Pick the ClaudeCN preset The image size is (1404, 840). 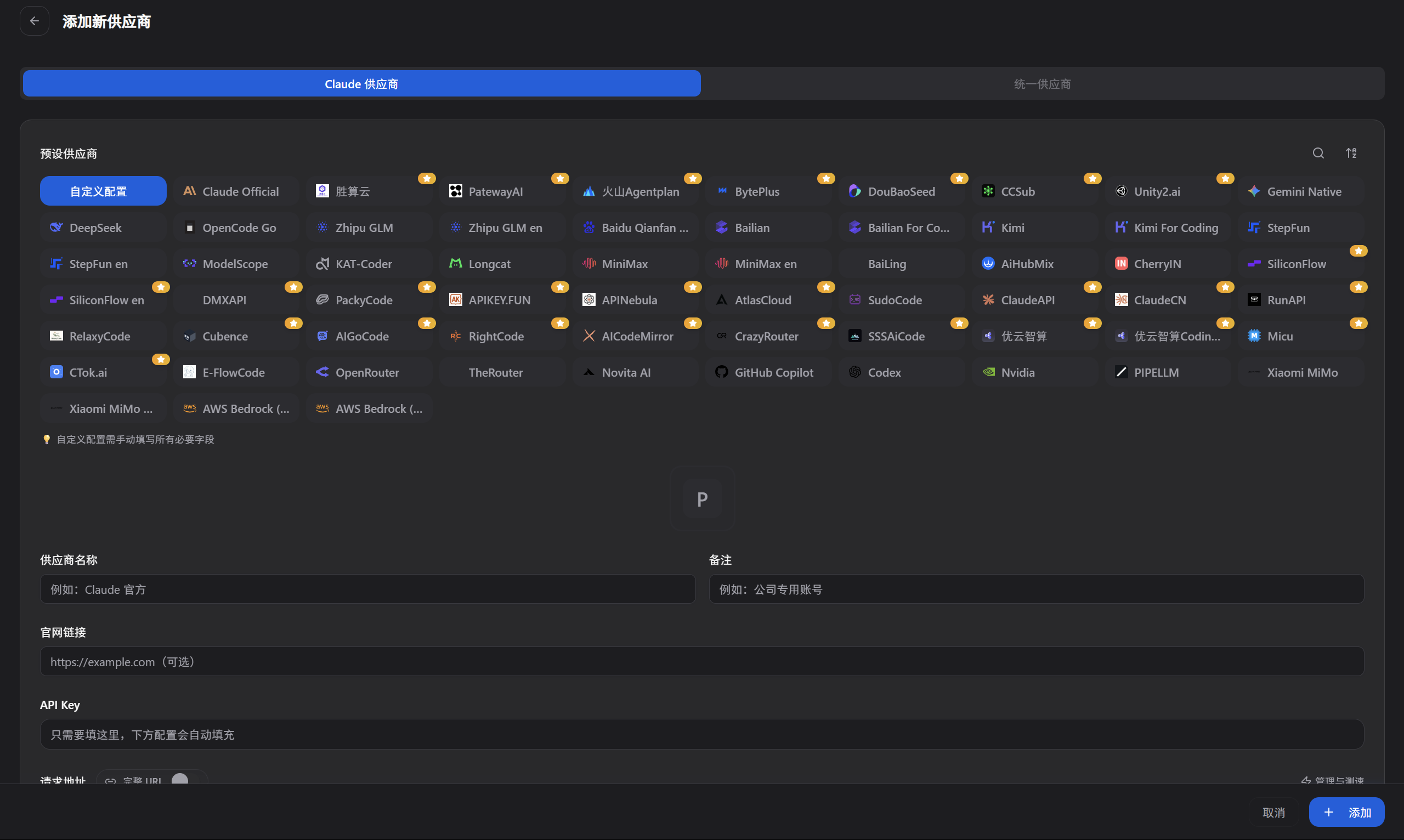click(x=1168, y=300)
